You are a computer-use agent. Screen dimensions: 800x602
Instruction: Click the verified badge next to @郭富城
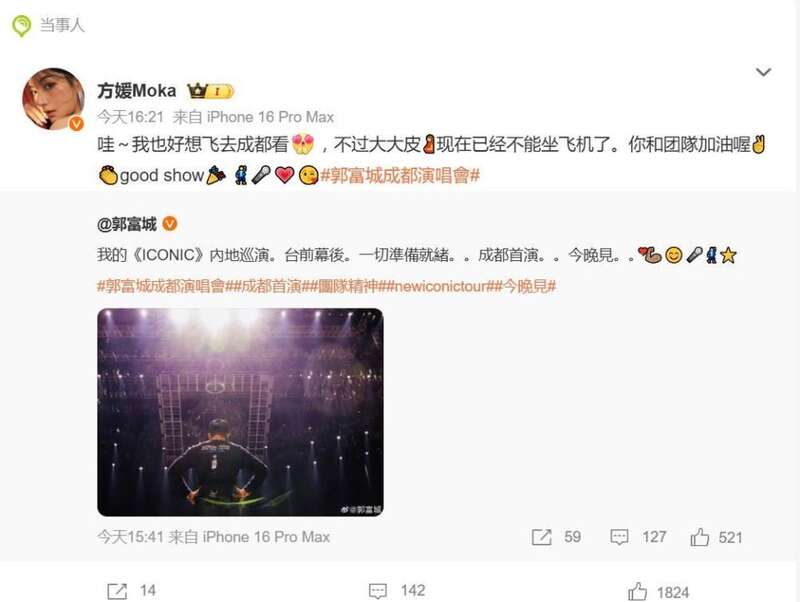pos(169,224)
